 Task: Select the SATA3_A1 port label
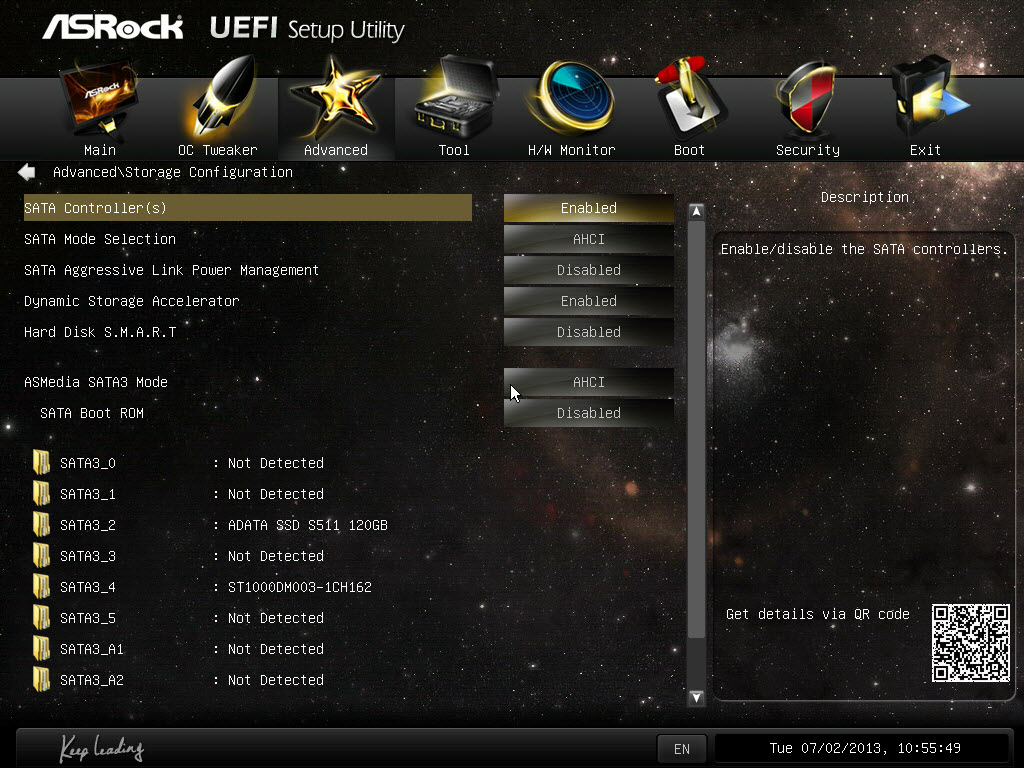[x=91, y=649]
